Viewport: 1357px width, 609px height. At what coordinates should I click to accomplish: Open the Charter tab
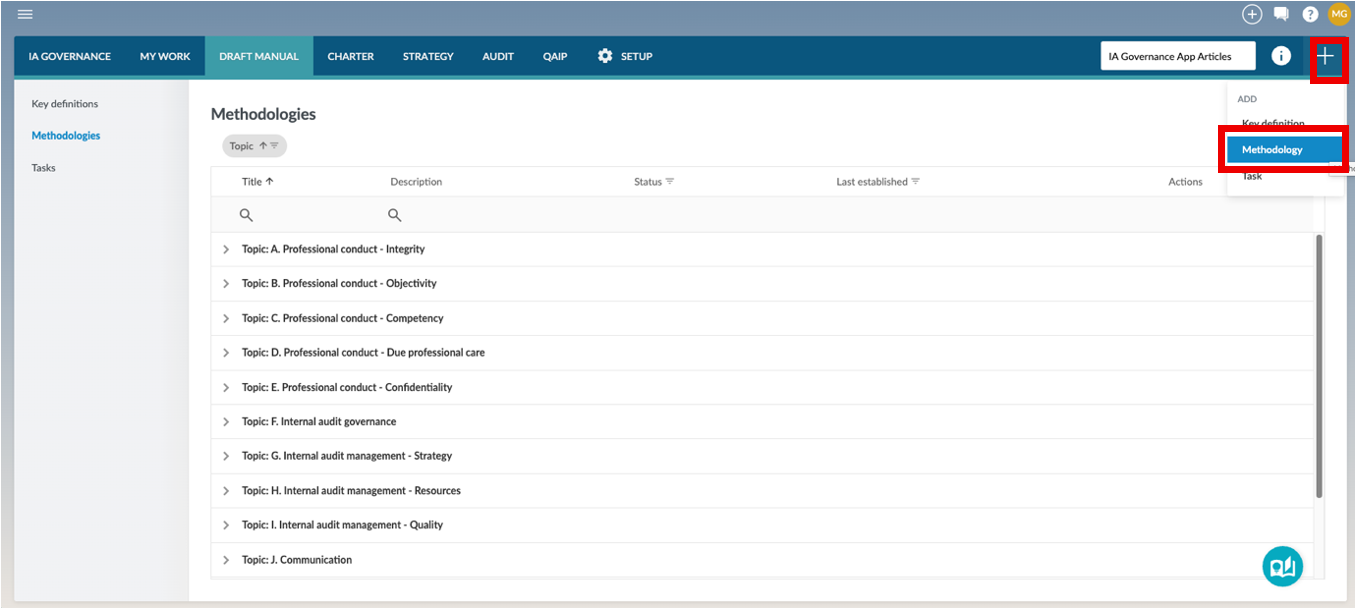351,57
